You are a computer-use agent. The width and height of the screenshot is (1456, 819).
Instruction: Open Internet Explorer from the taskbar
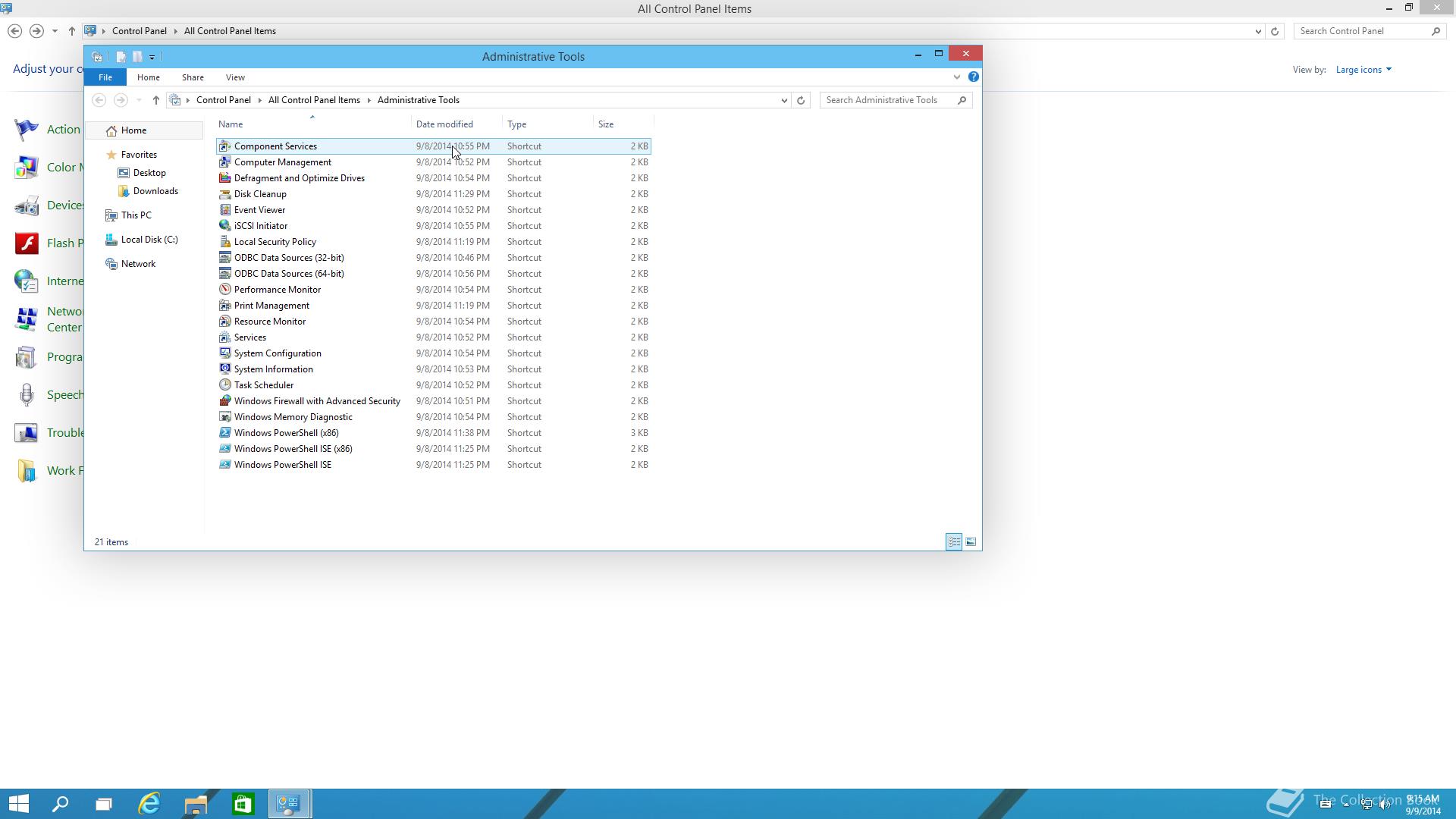(x=149, y=804)
